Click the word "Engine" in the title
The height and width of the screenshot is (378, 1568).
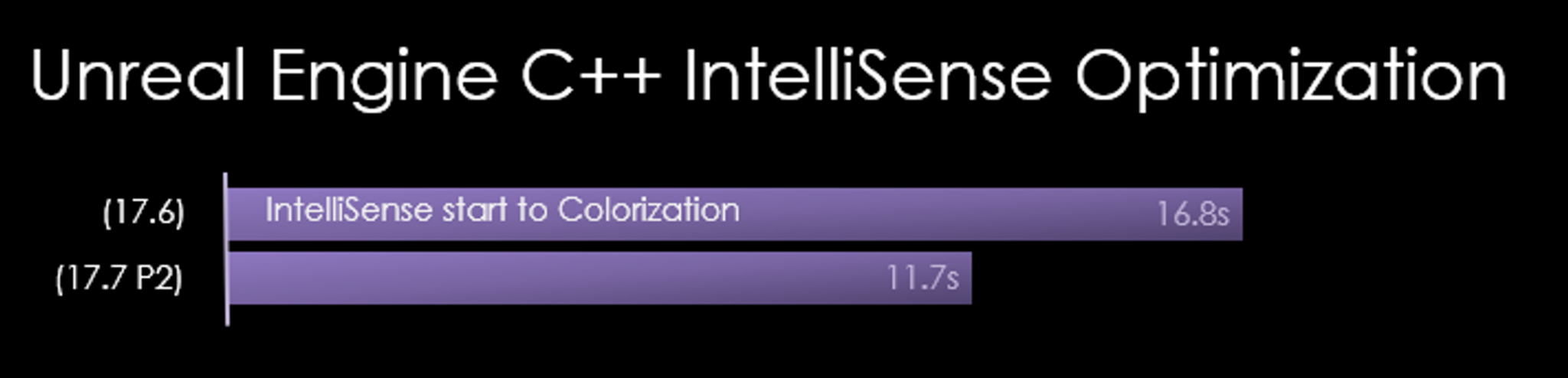[384, 77]
